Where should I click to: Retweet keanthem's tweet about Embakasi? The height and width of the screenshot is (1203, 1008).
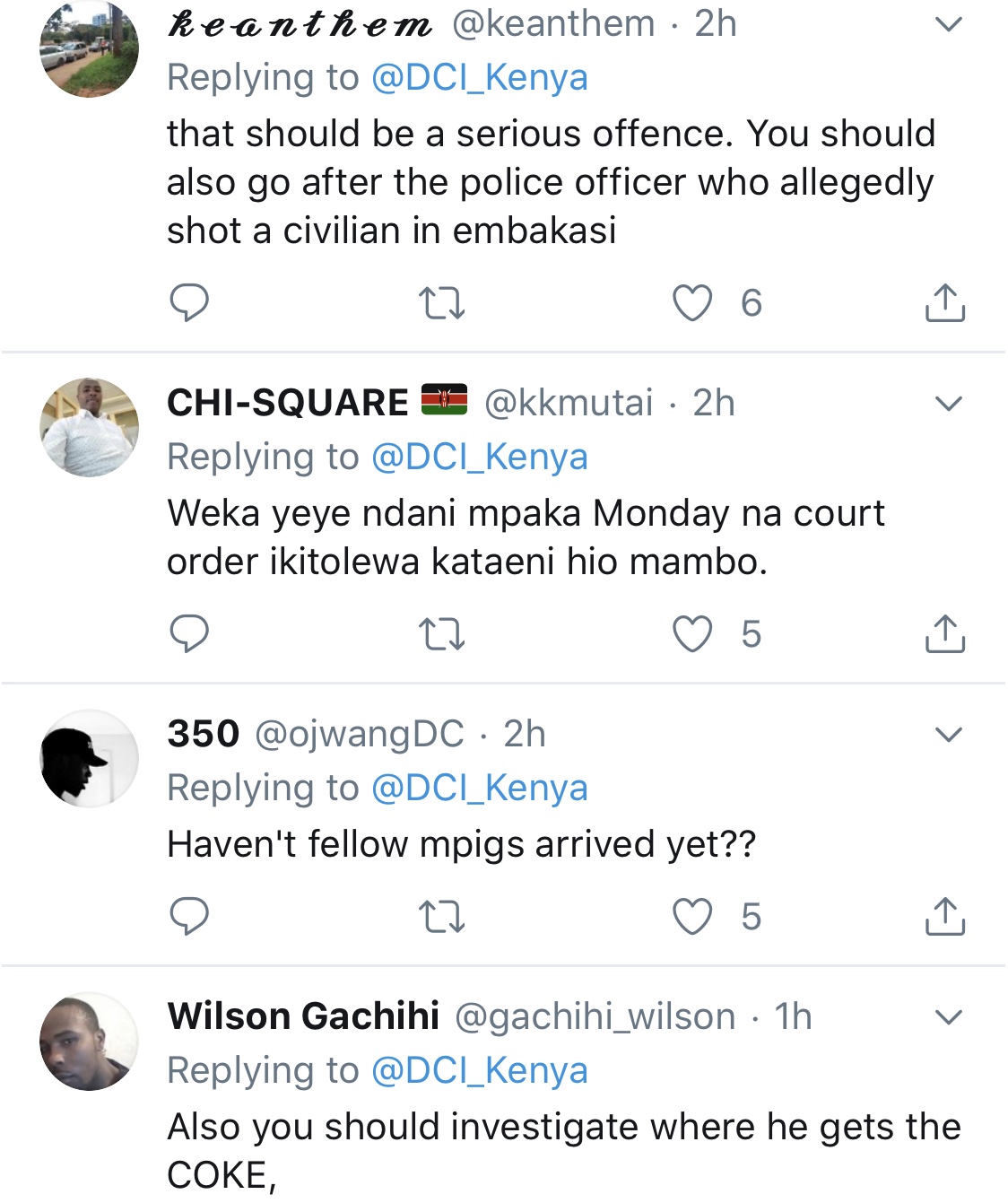pyautogui.click(x=442, y=303)
